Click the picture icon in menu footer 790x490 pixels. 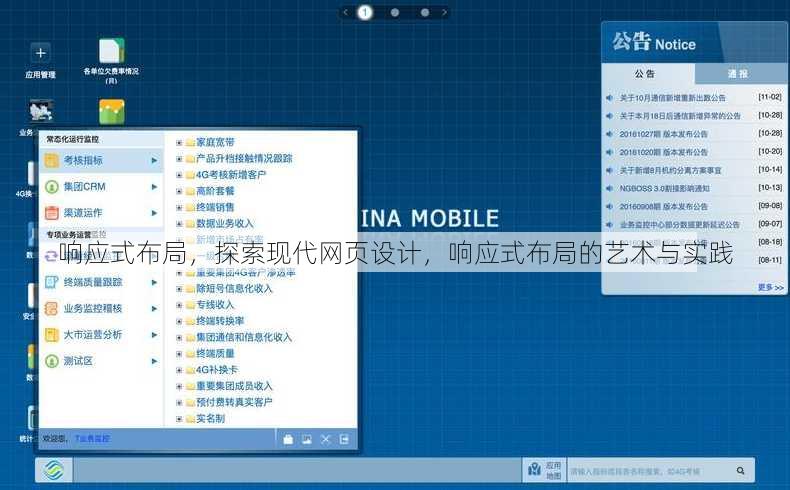click(306, 439)
